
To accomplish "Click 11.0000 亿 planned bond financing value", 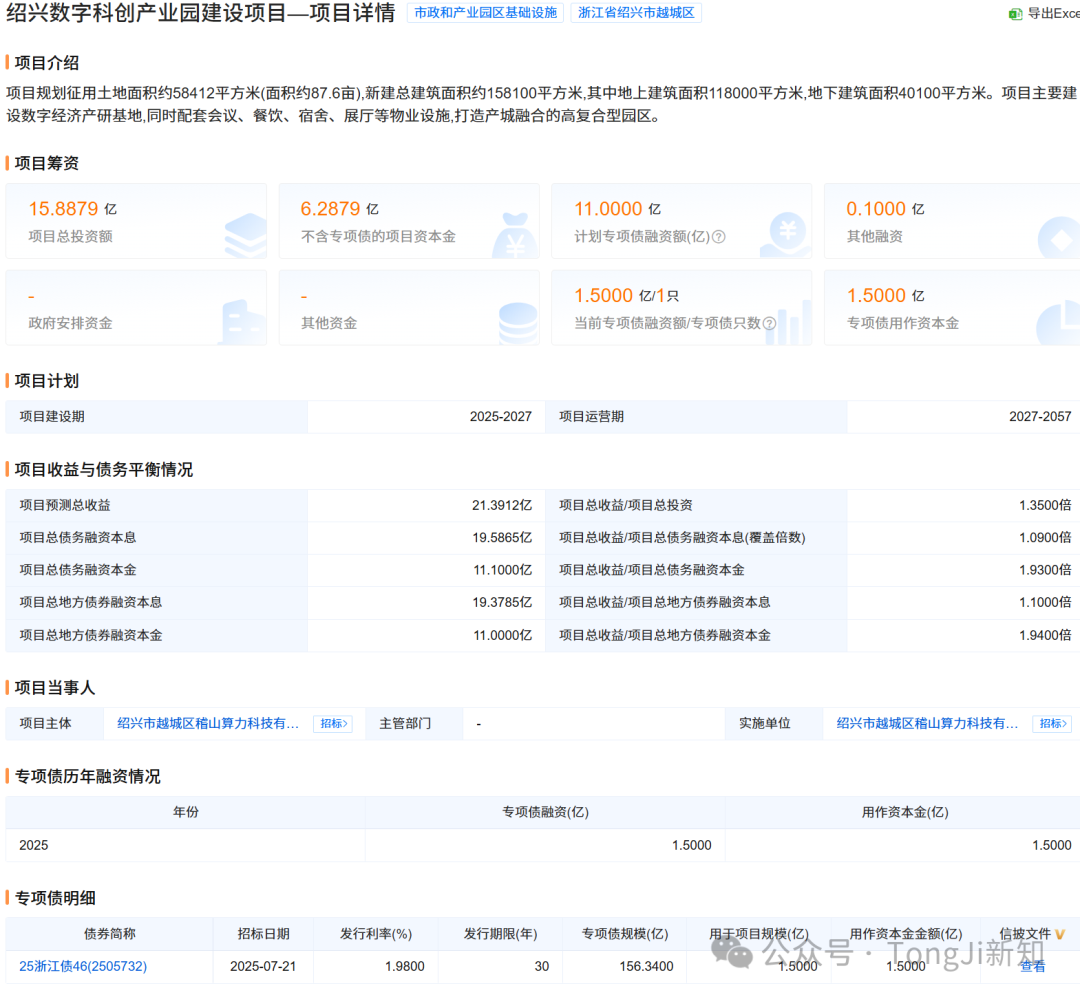I will 617,209.
